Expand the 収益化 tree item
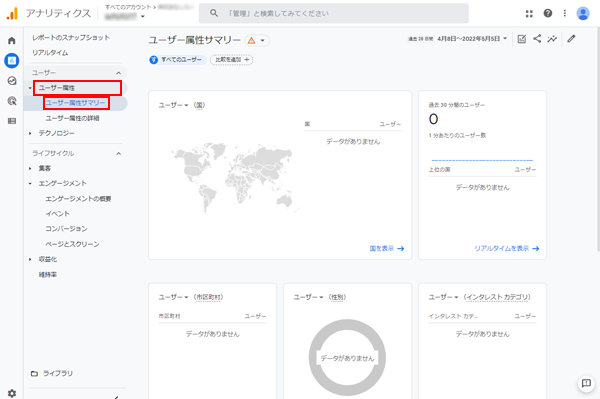Image resolution: width=600 pixels, height=399 pixels. (30, 259)
